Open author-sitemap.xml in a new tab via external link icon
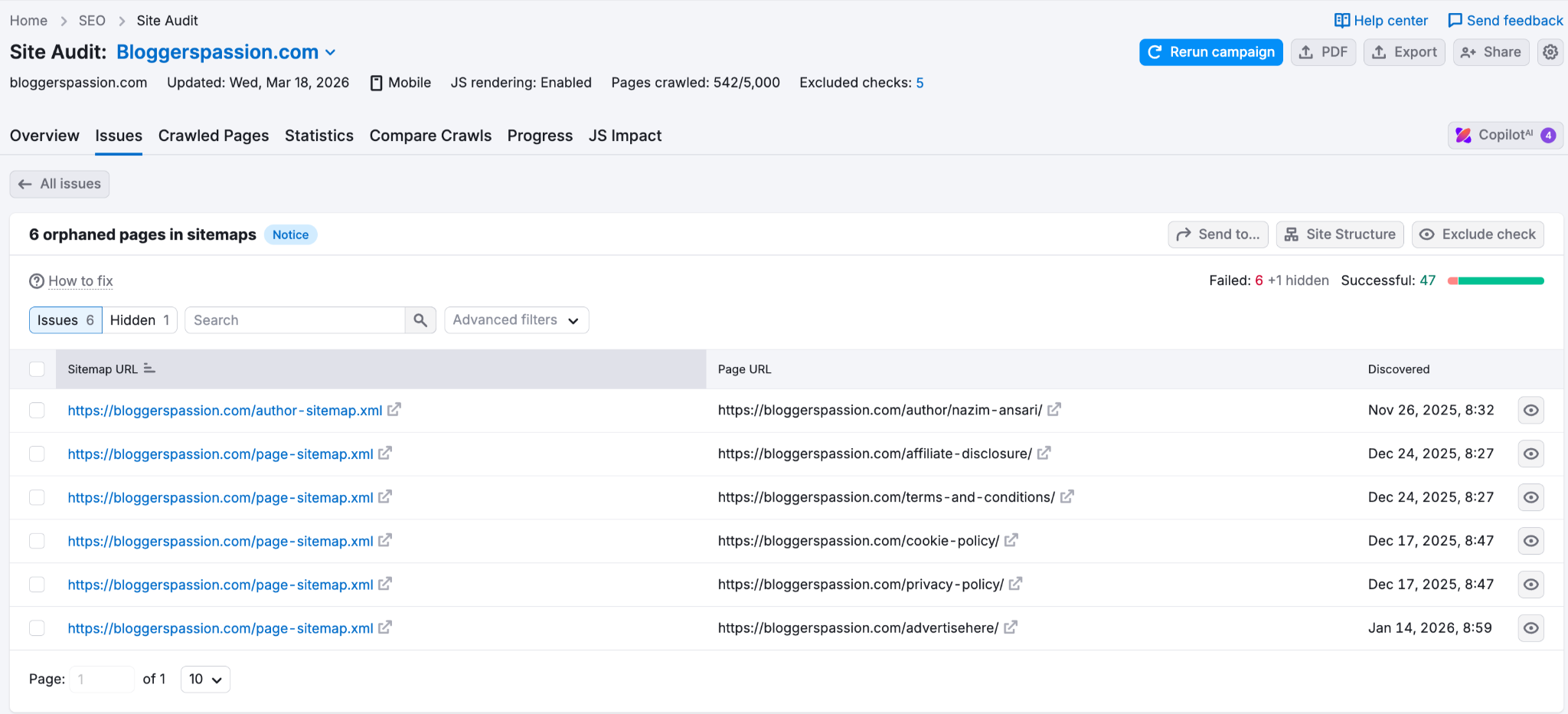The width and height of the screenshot is (1568, 714). 393,410
